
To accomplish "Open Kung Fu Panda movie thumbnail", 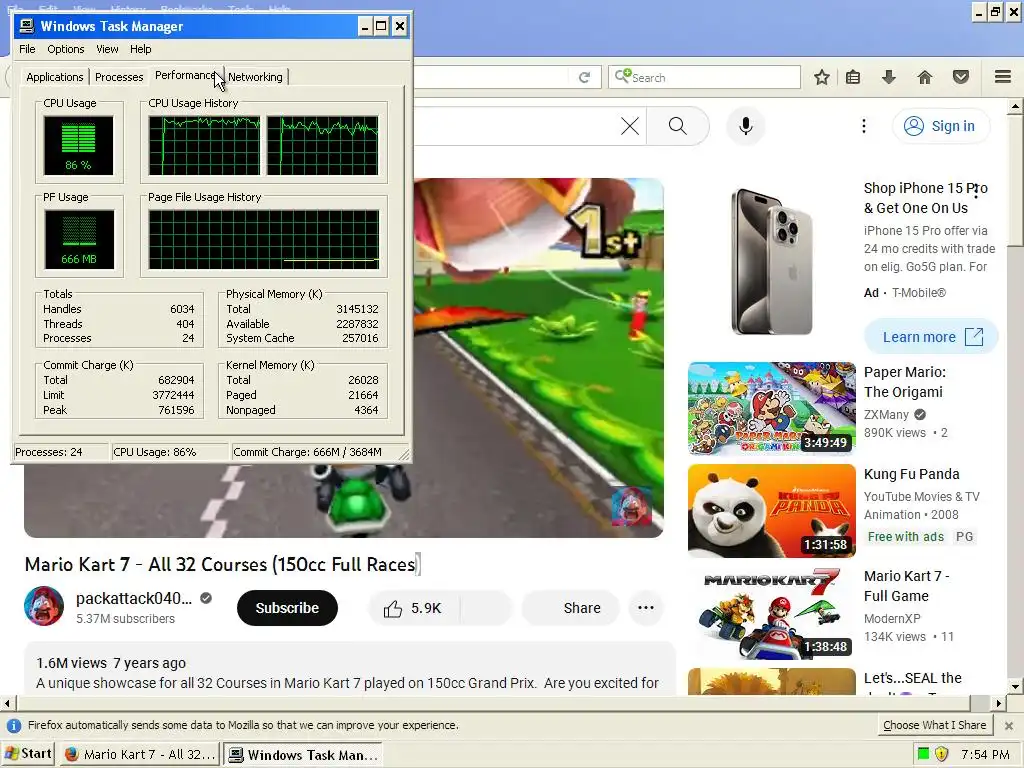I will (771, 511).
